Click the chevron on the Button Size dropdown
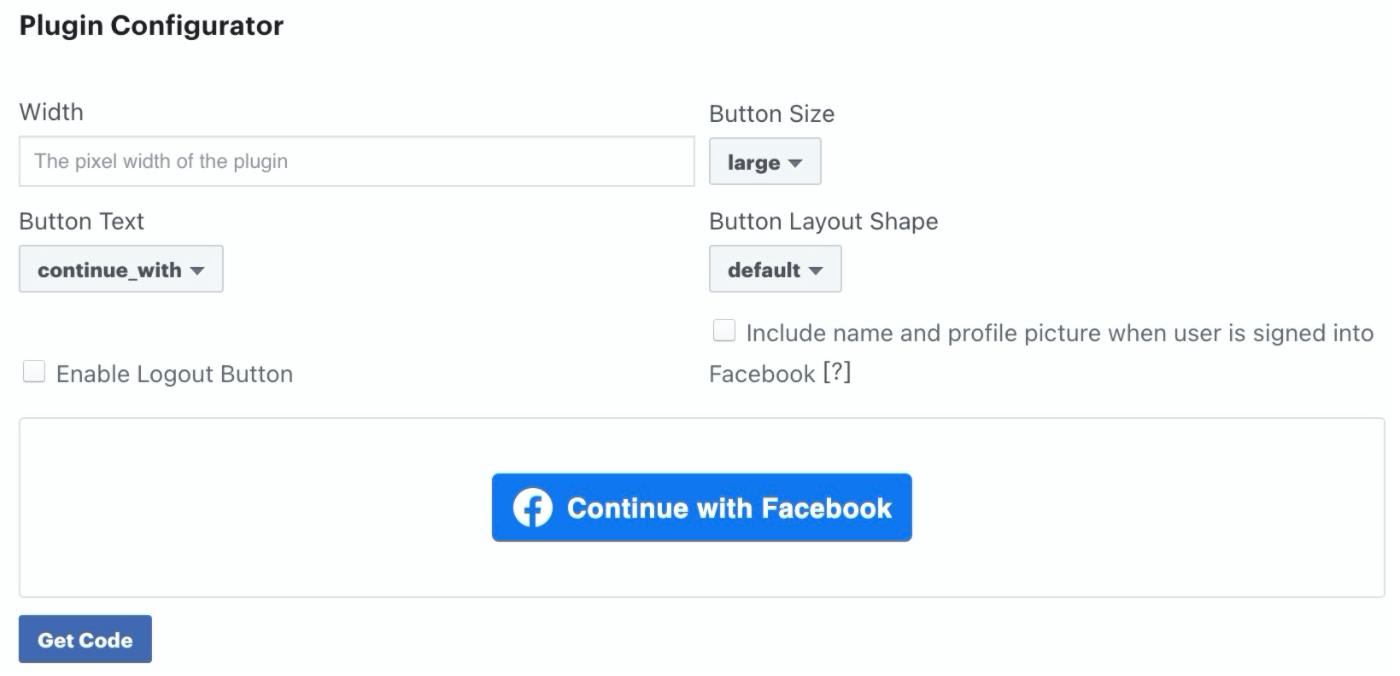 (795, 161)
